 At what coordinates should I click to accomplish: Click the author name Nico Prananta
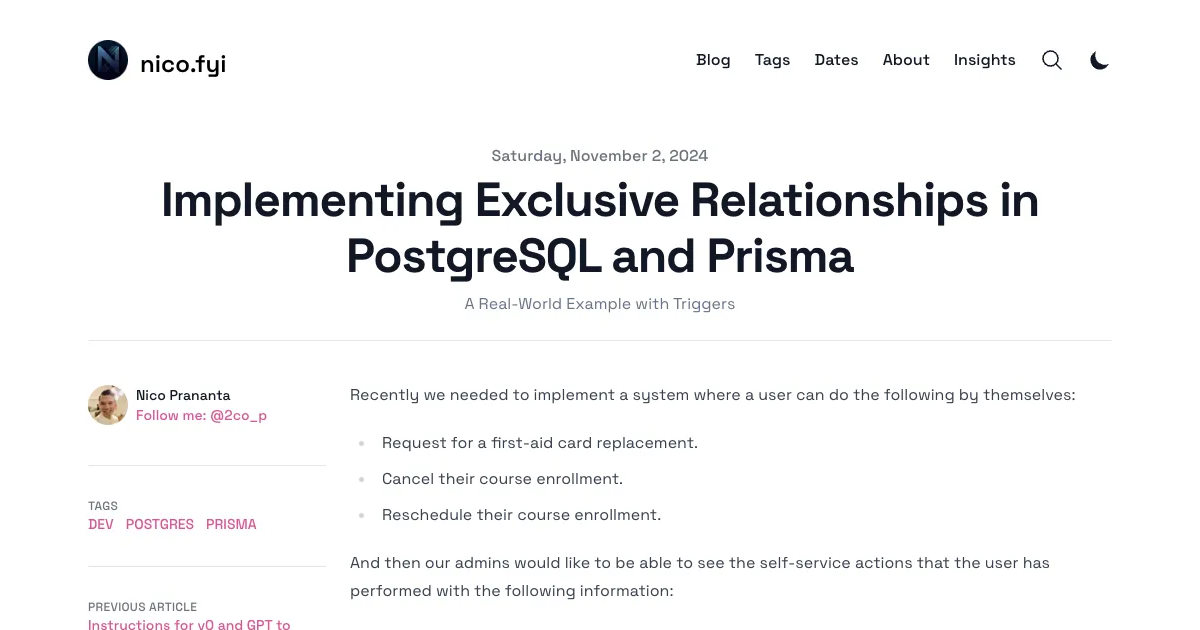(x=183, y=395)
